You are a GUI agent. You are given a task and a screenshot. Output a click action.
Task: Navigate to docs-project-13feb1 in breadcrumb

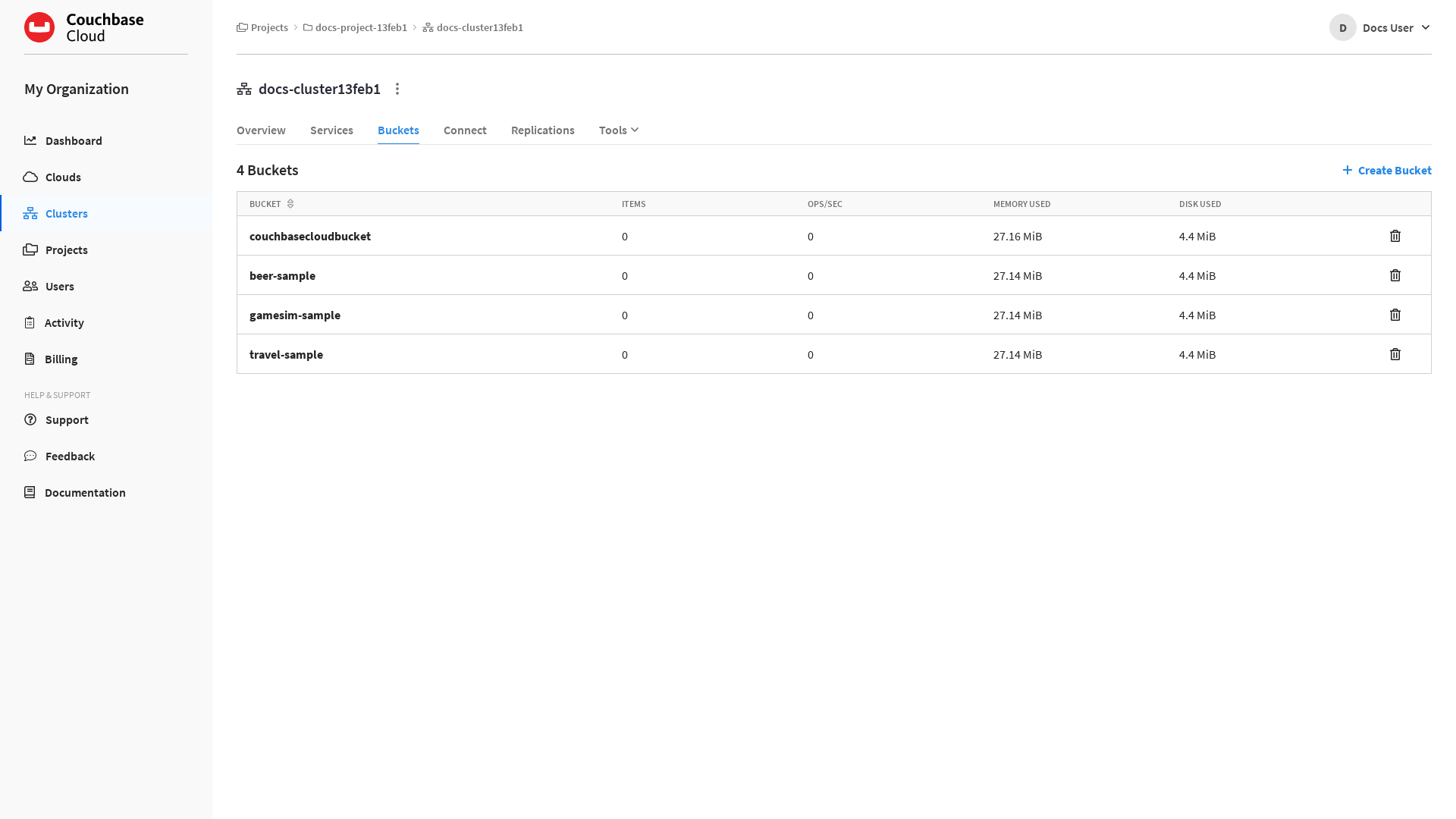coord(360,27)
